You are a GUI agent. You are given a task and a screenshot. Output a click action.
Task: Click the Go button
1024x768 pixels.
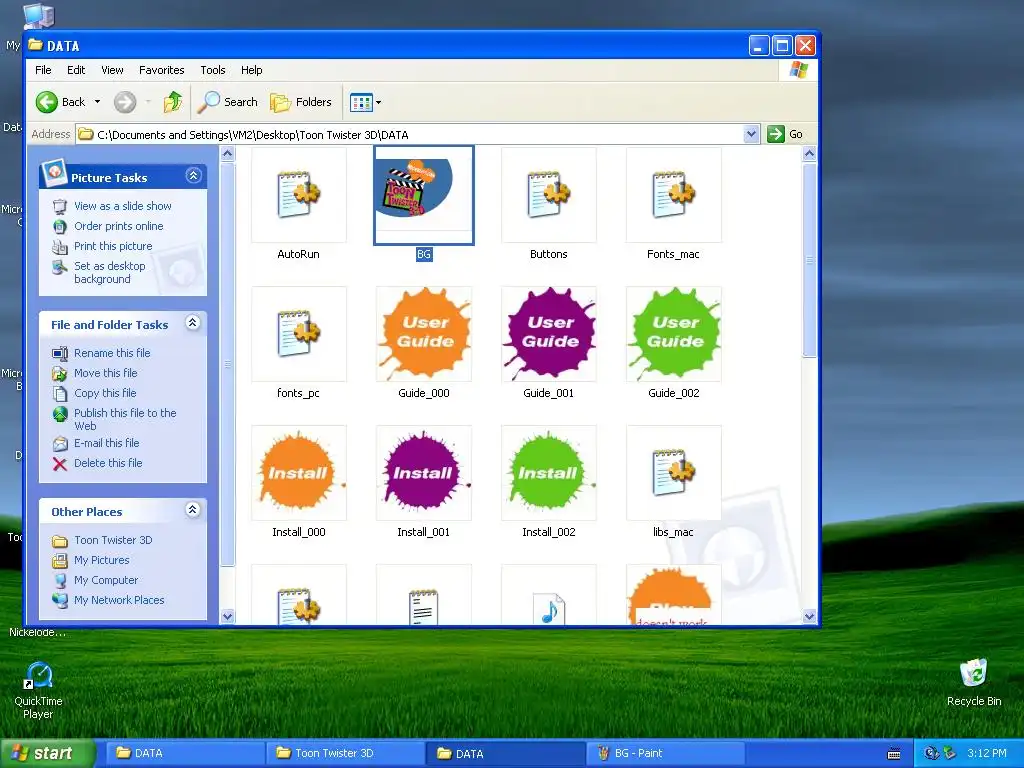(x=786, y=135)
